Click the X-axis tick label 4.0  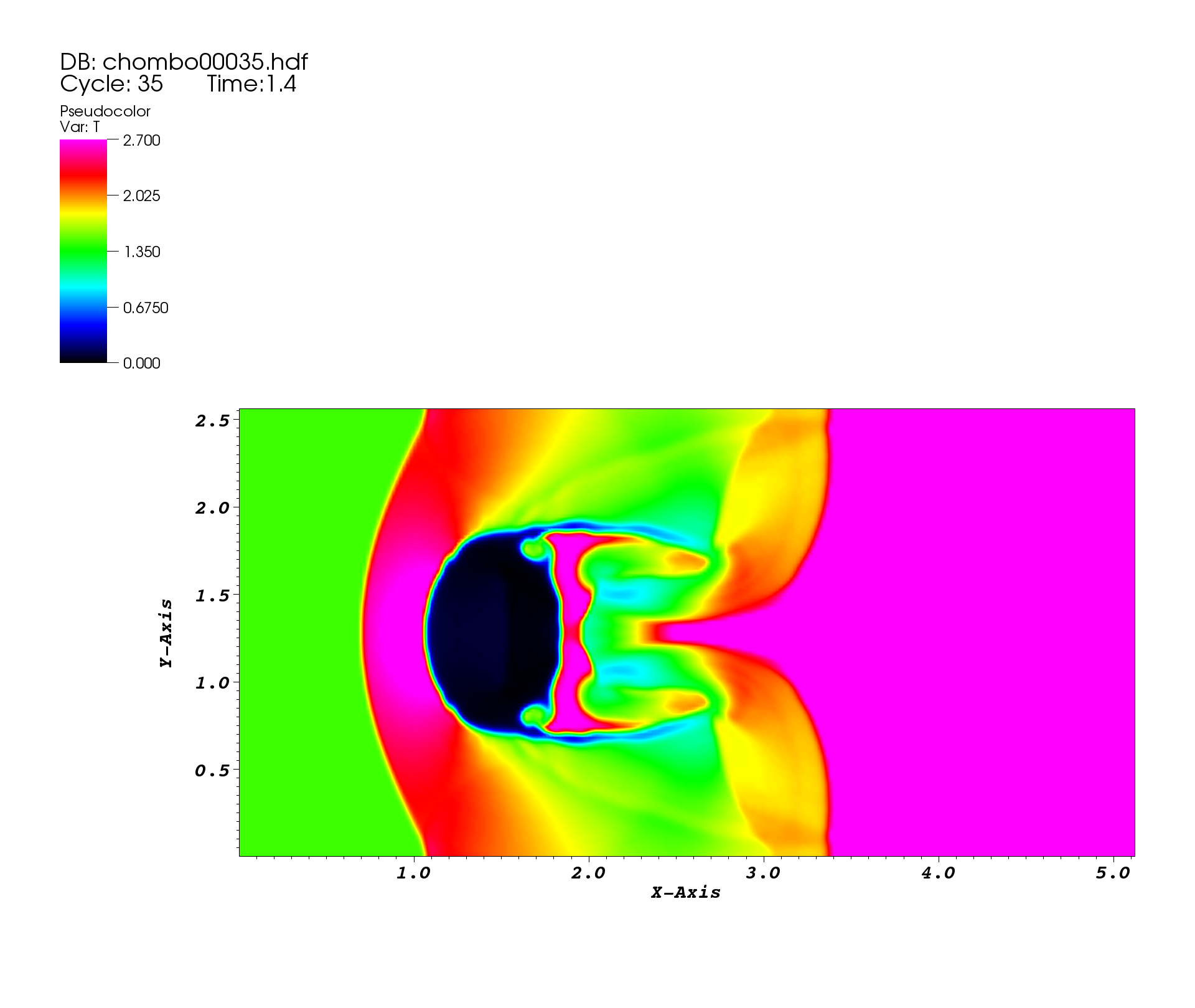pyautogui.click(x=938, y=874)
